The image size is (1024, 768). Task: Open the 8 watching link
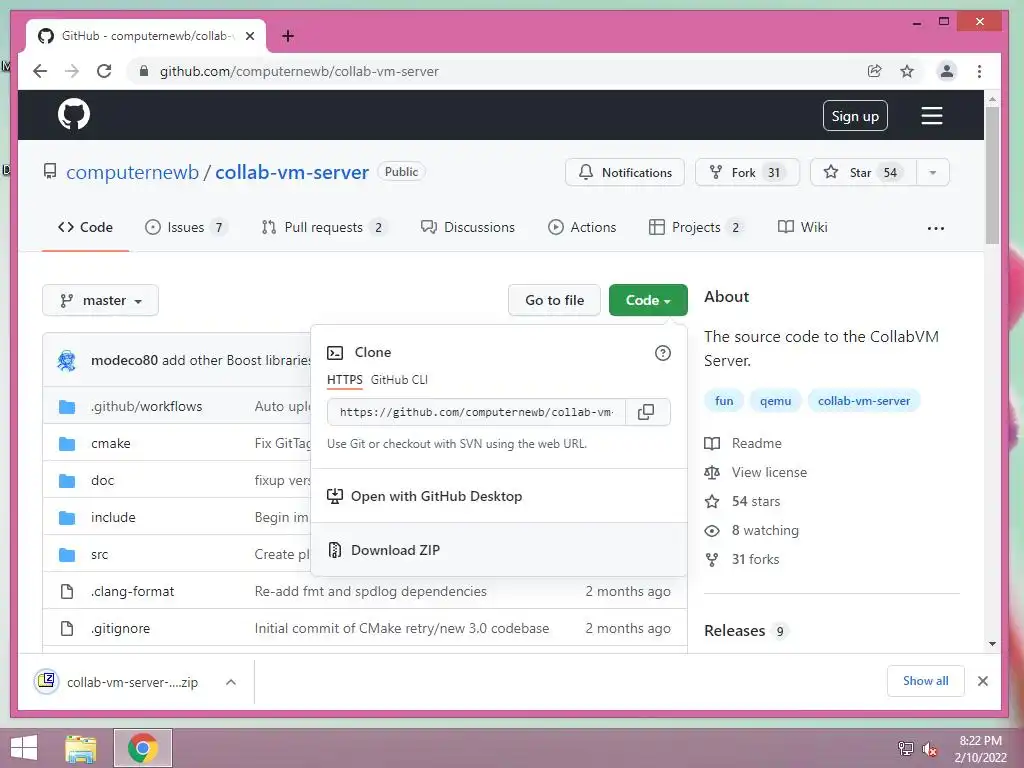click(752, 530)
